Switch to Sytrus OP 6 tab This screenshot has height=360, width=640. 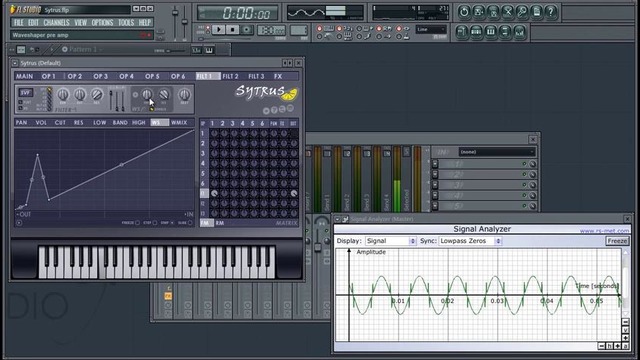[x=178, y=76]
